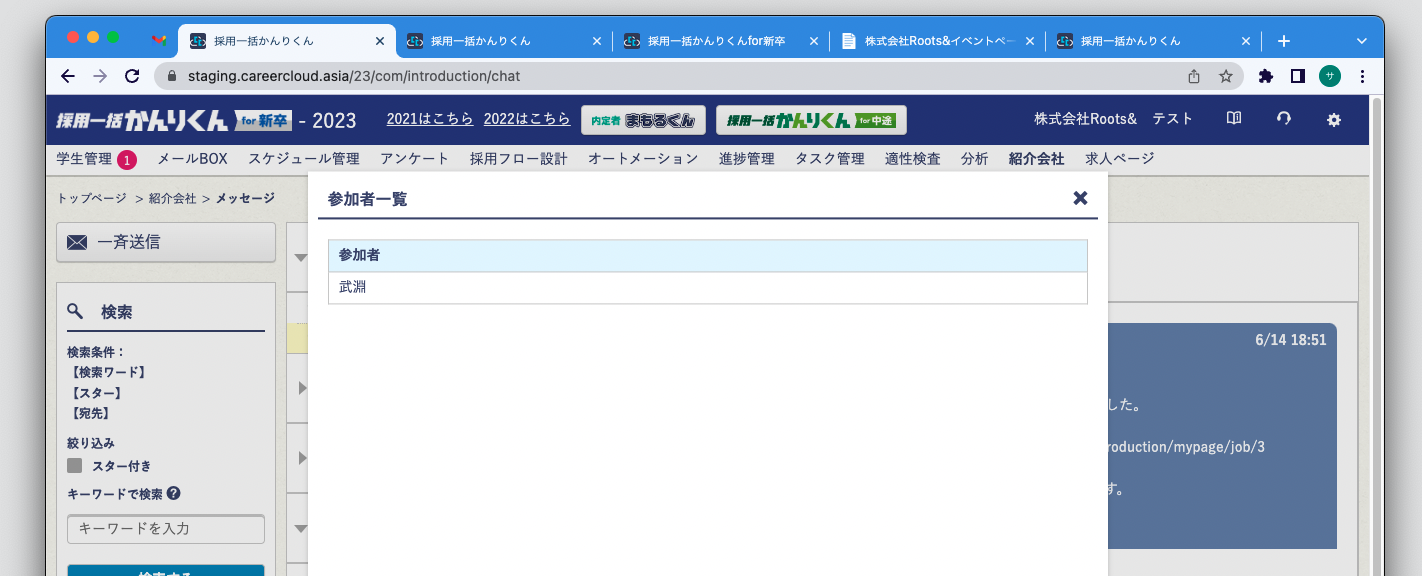Open the settings gear icon
Image resolution: width=1422 pixels, height=576 pixels.
tap(1333, 119)
